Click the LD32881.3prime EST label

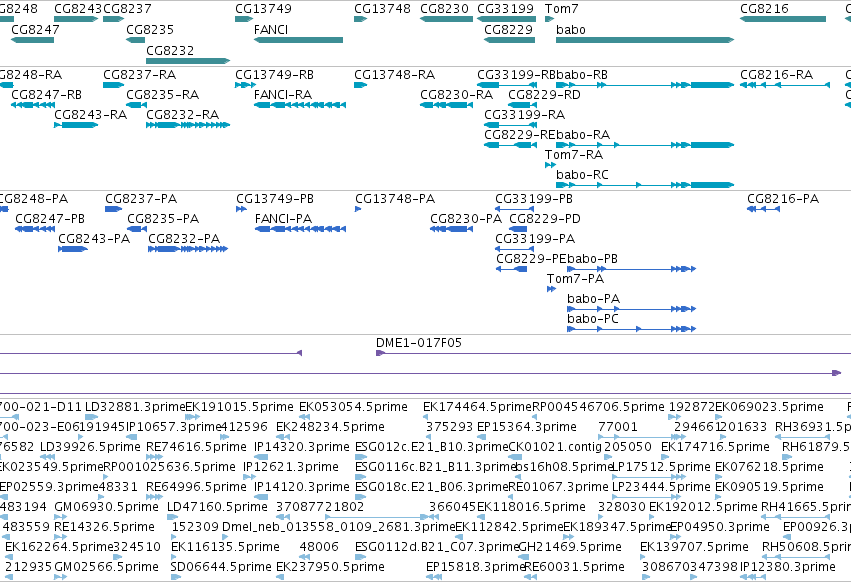pos(135,407)
